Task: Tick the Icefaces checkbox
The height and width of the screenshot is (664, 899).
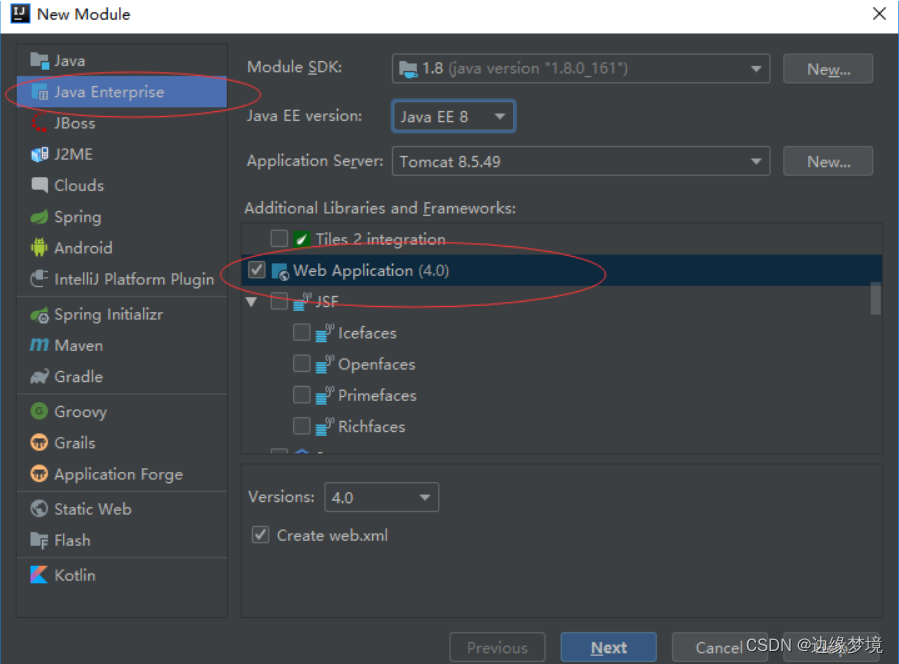Action: click(x=302, y=333)
